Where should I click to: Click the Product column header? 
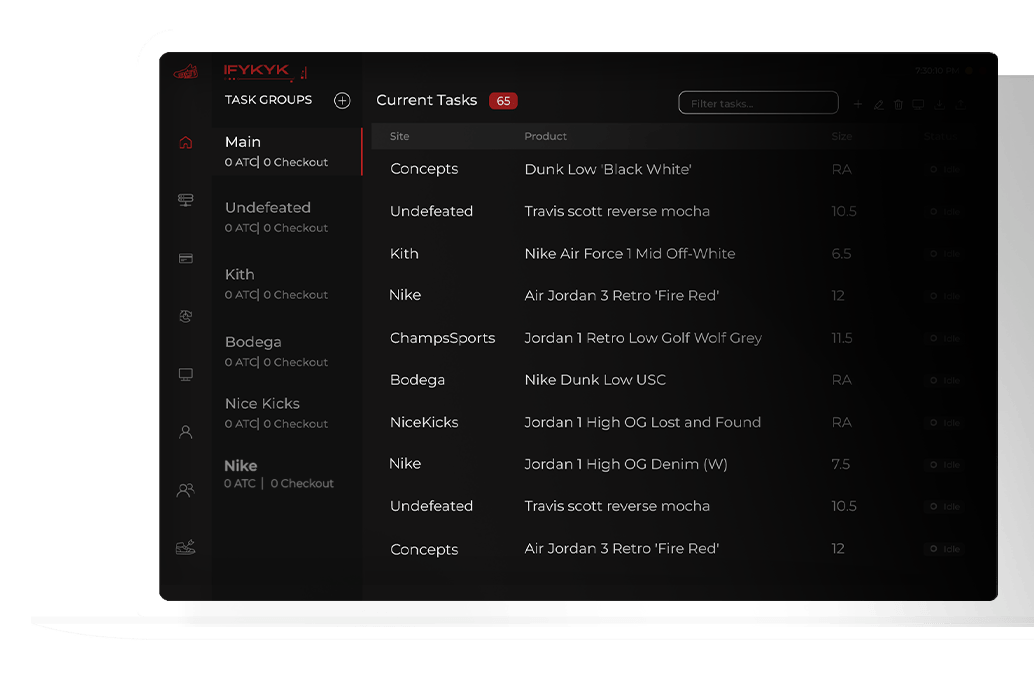(545, 136)
